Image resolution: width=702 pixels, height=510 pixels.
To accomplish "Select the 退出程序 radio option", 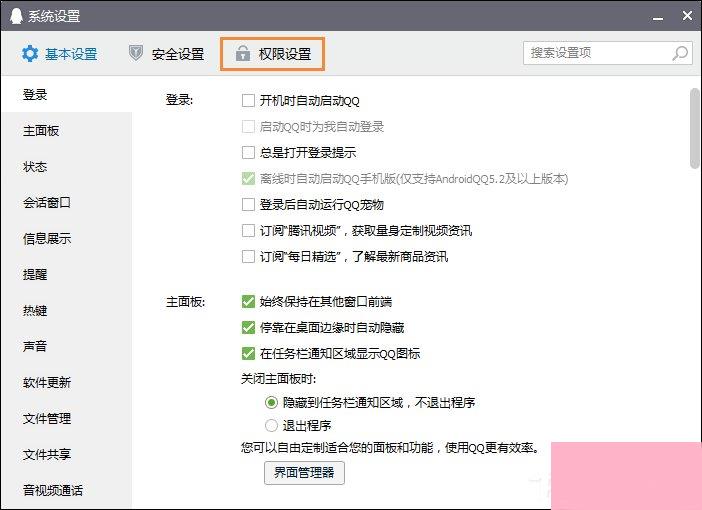I will pos(271,425).
